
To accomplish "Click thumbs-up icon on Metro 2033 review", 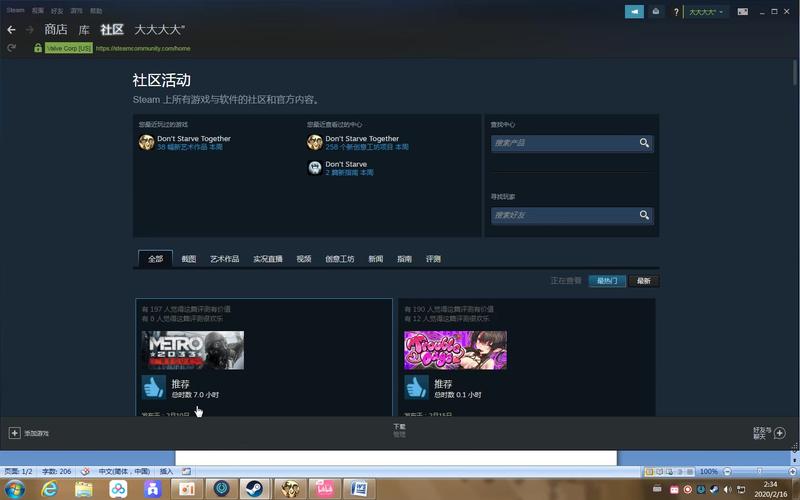I will click(x=154, y=388).
